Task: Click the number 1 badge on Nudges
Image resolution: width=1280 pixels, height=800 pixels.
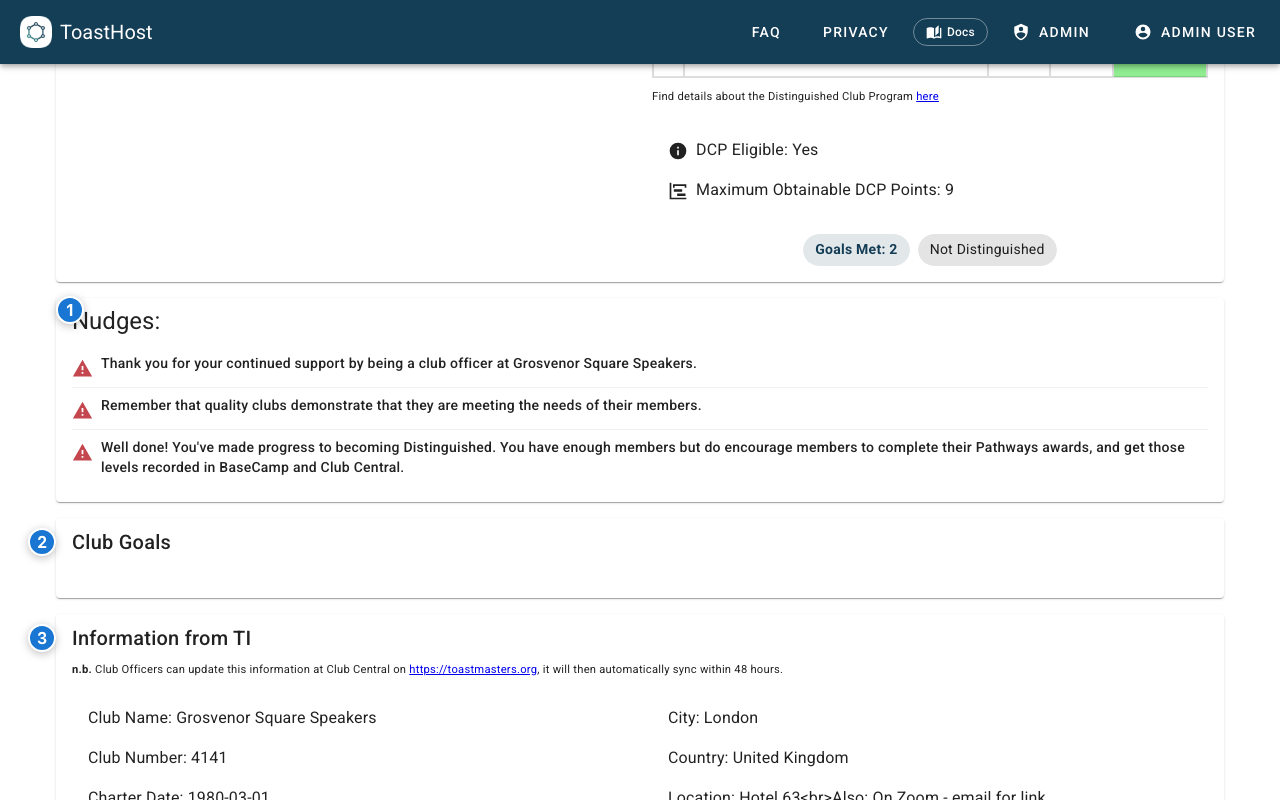Action: pyautogui.click(x=69, y=311)
